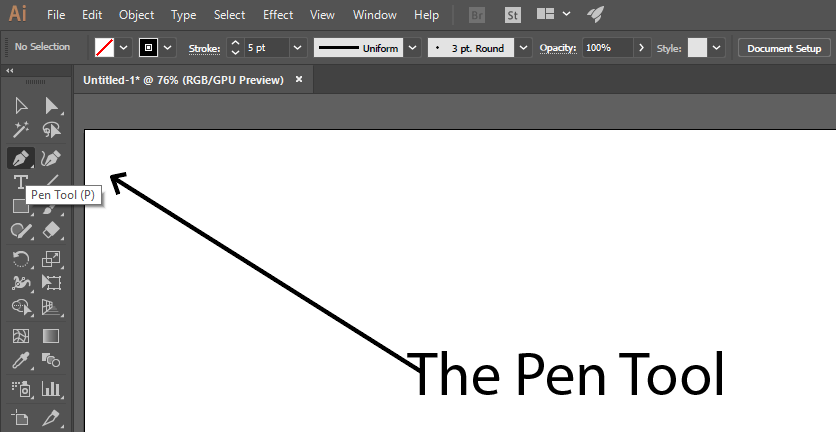Viewport: 836px width, 432px height.
Task: Select the Pen tool
Action: pyautogui.click(x=20, y=158)
